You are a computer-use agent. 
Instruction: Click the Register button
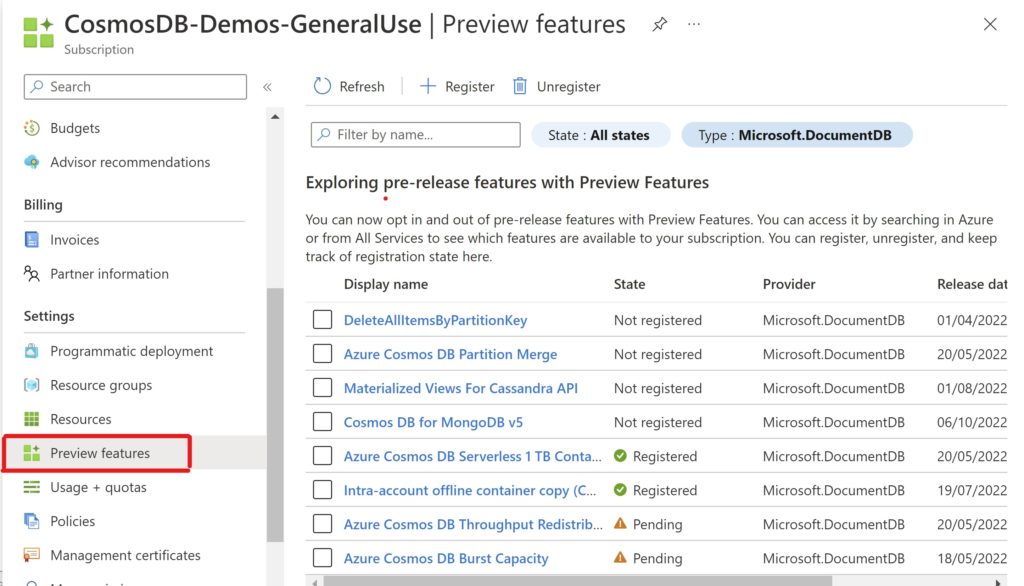pyautogui.click(x=457, y=86)
